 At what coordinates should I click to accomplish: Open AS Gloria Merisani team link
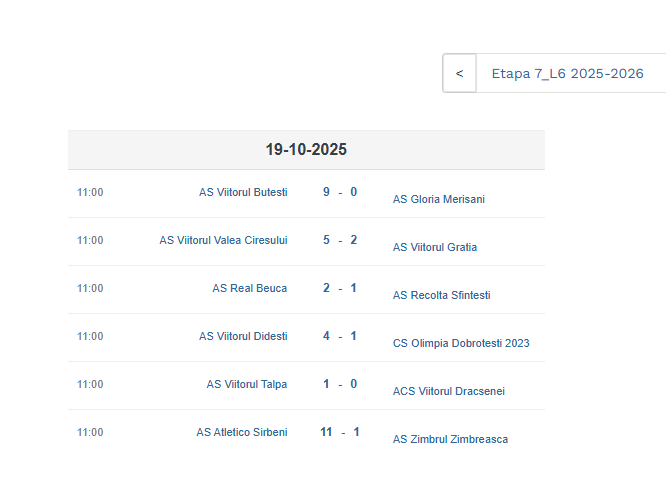[x=439, y=199]
